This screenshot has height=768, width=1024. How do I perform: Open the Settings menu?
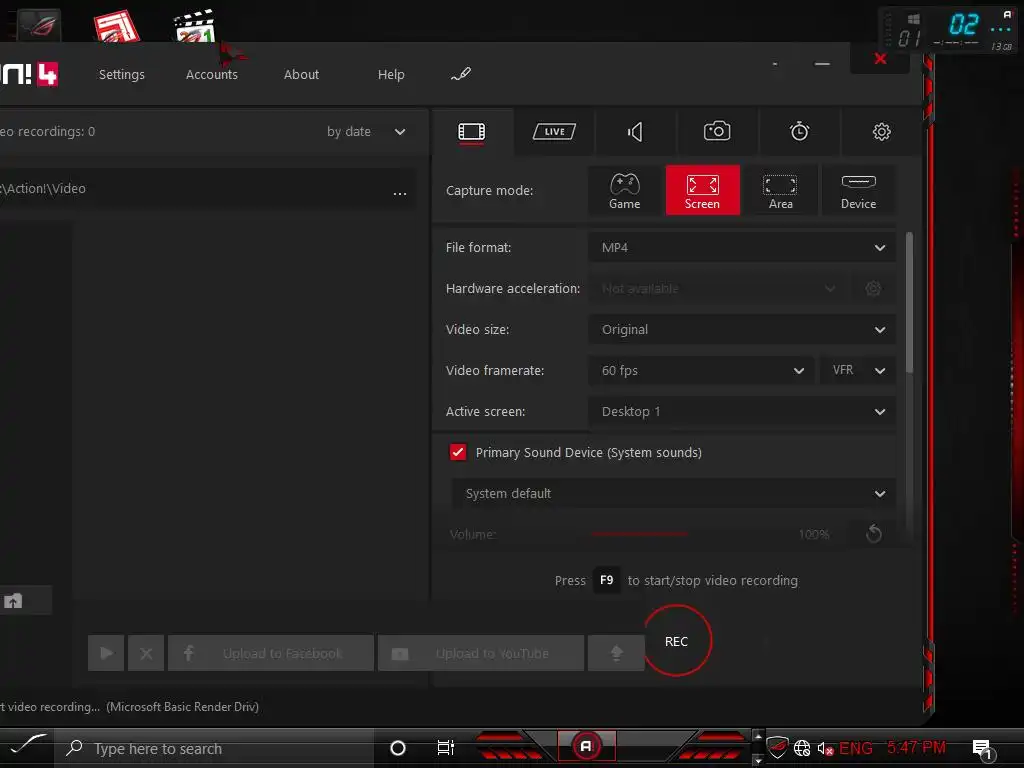(121, 74)
